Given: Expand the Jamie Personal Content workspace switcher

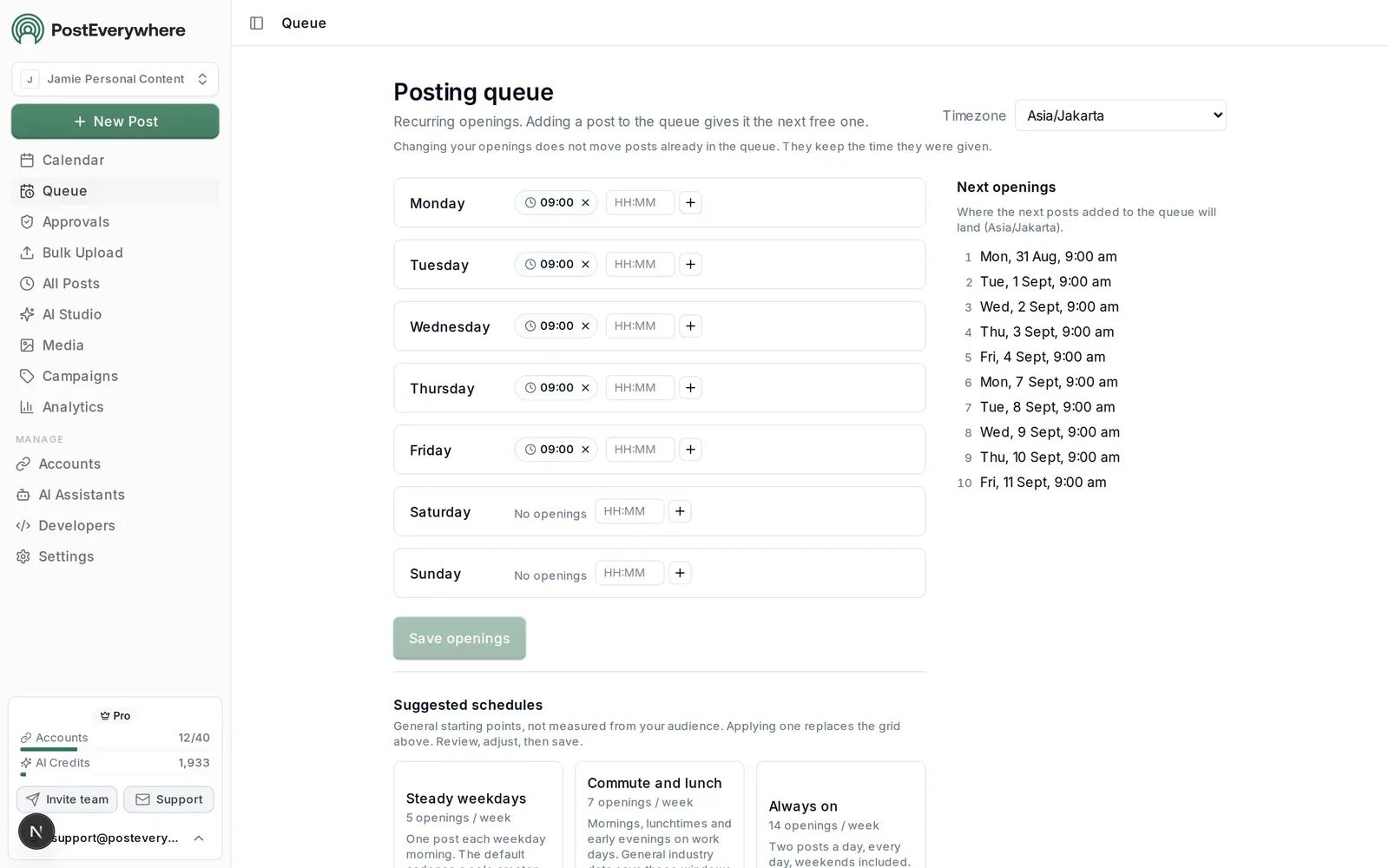Looking at the screenshot, I should tap(115, 79).
